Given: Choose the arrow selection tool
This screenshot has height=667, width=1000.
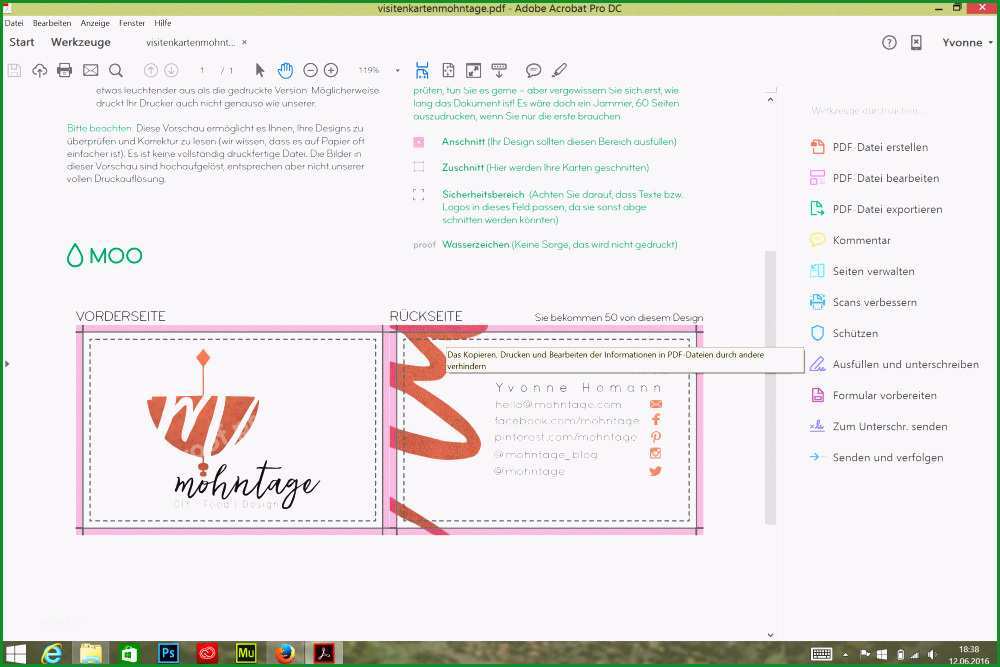Looking at the screenshot, I should 260,70.
